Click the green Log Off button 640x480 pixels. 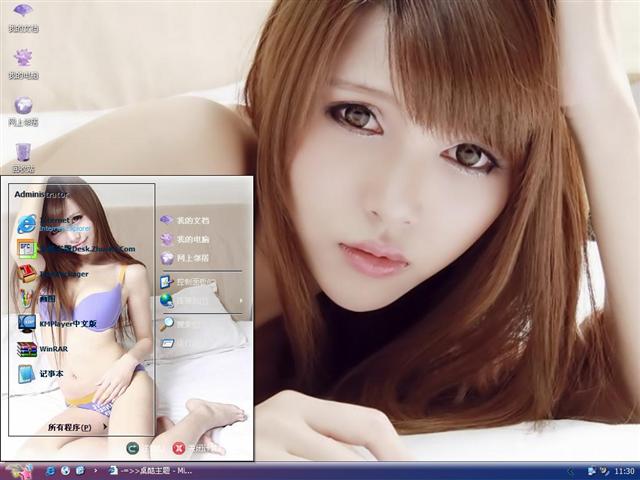point(133,448)
